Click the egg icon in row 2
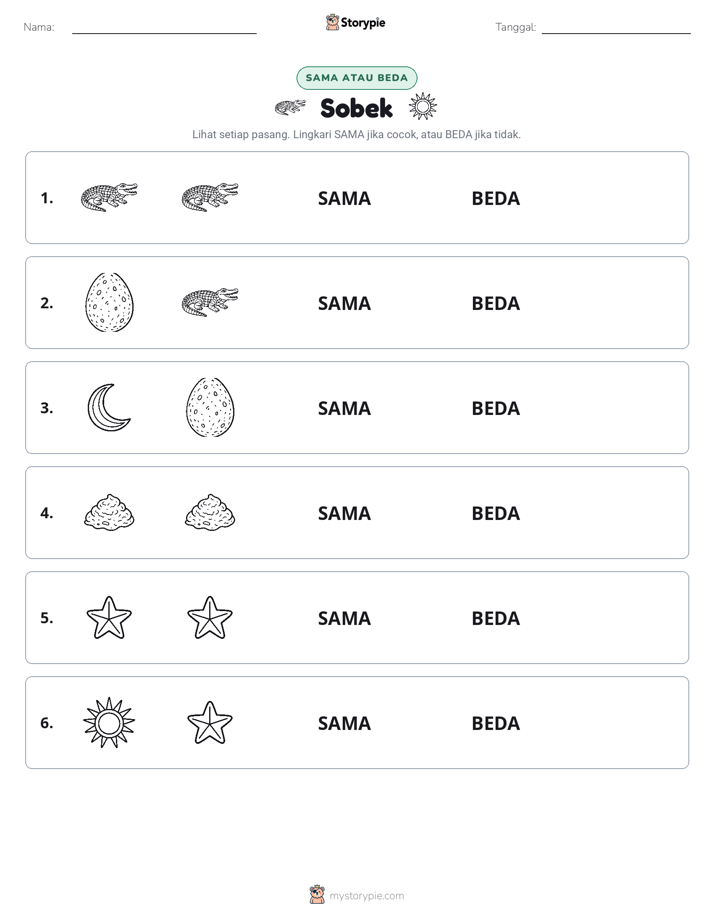The width and height of the screenshot is (714, 924). pyautogui.click(x=109, y=302)
